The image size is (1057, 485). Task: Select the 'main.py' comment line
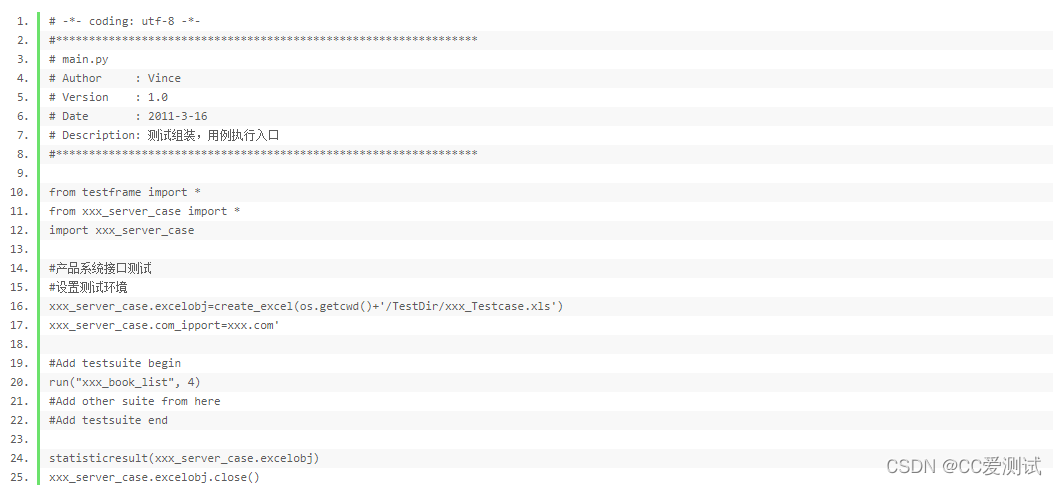coord(79,59)
